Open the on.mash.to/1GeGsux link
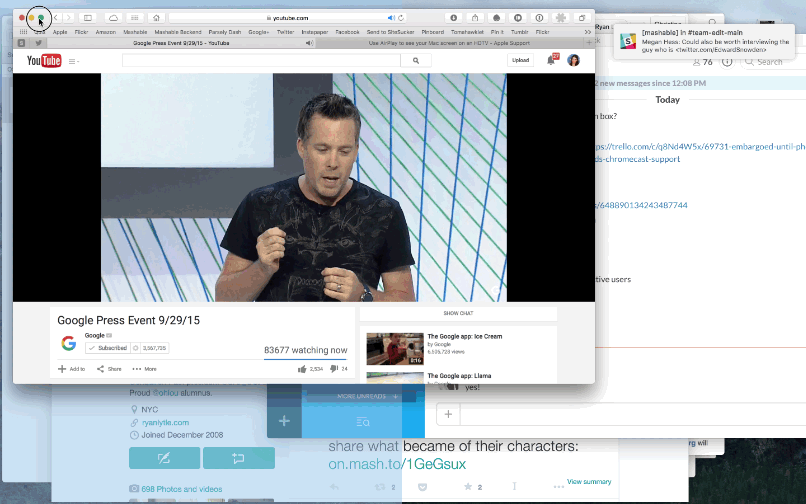The height and width of the screenshot is (504, 806). click(x=397, y=464)
